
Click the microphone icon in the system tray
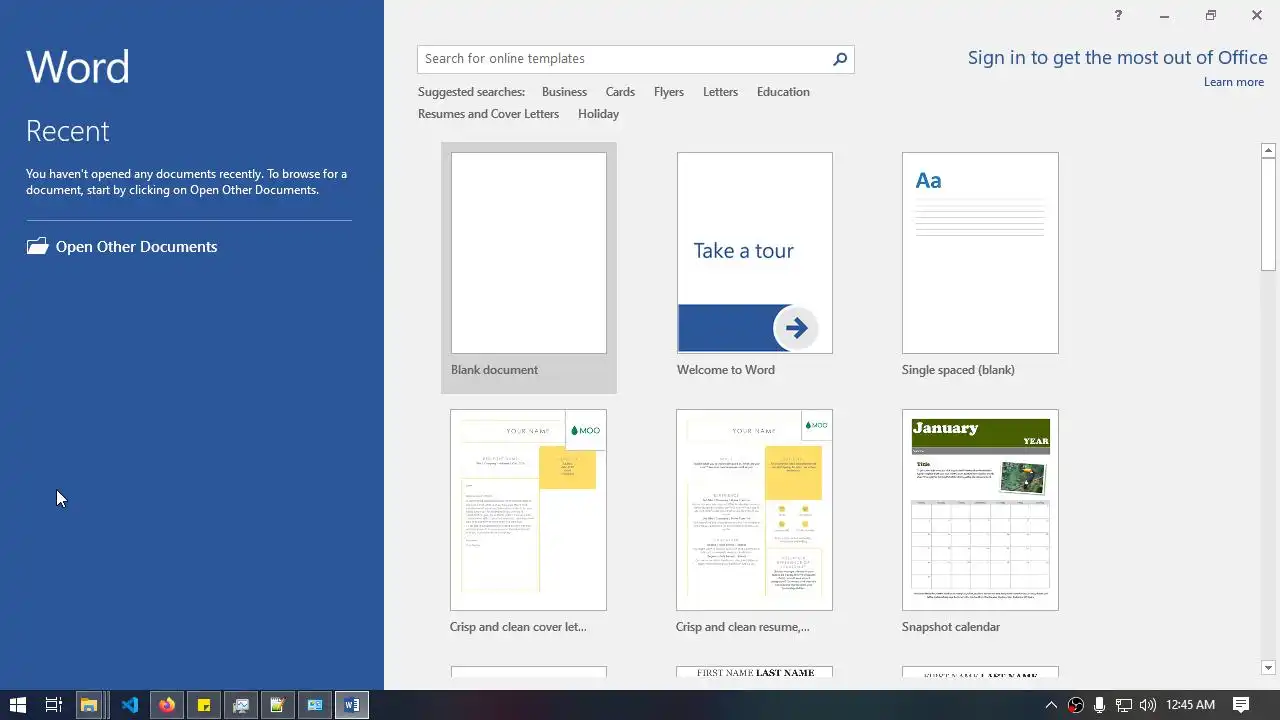tap(1099, 705)
